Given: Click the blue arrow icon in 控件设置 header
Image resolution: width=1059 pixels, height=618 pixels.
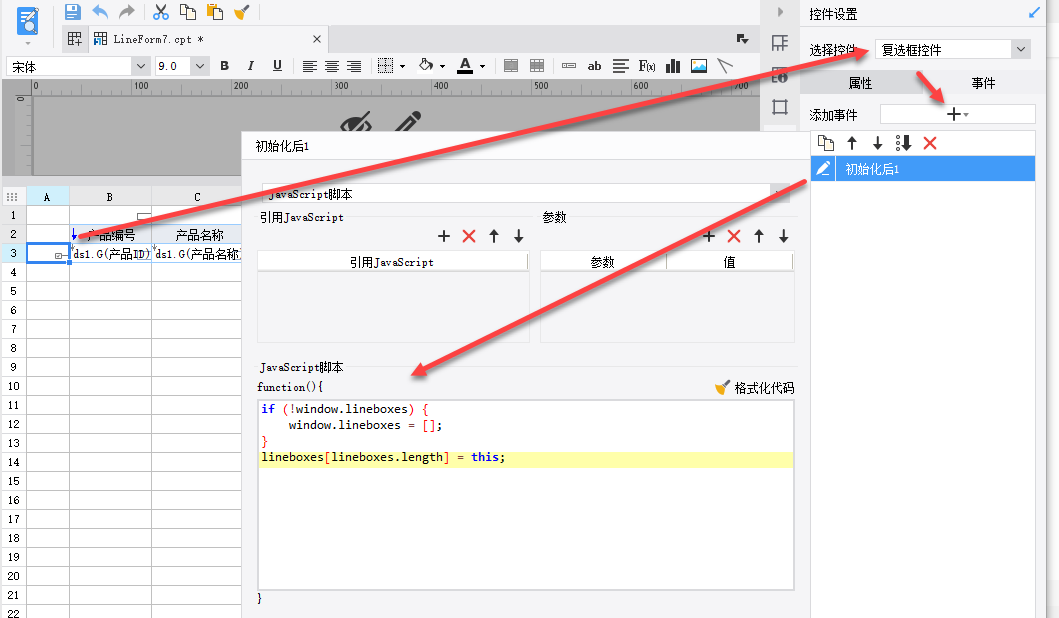Looking at the screenshot, I should tap(1034, 13).
